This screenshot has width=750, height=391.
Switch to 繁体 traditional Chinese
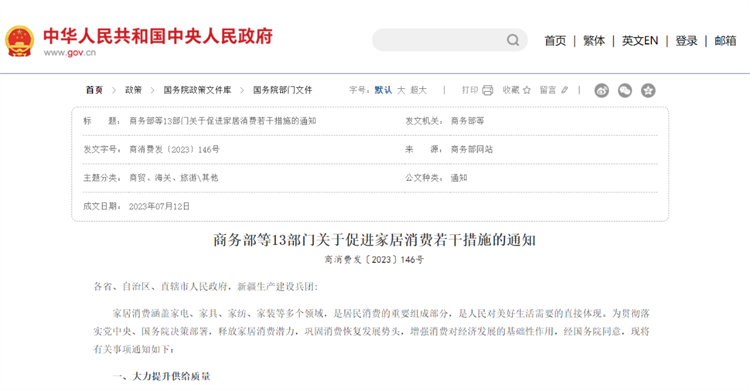click(x=594, y=41)
